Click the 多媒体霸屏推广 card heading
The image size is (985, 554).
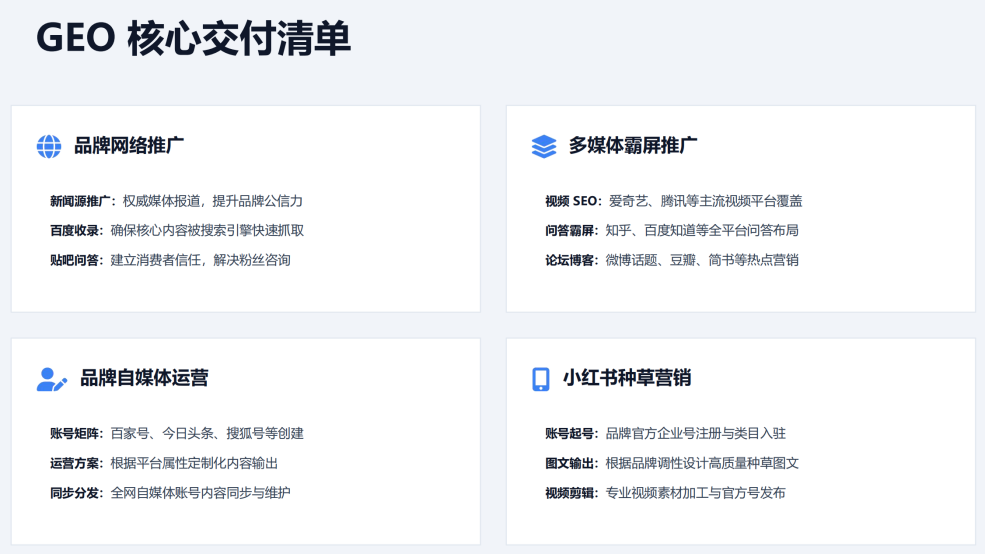[x=633, y=146]
